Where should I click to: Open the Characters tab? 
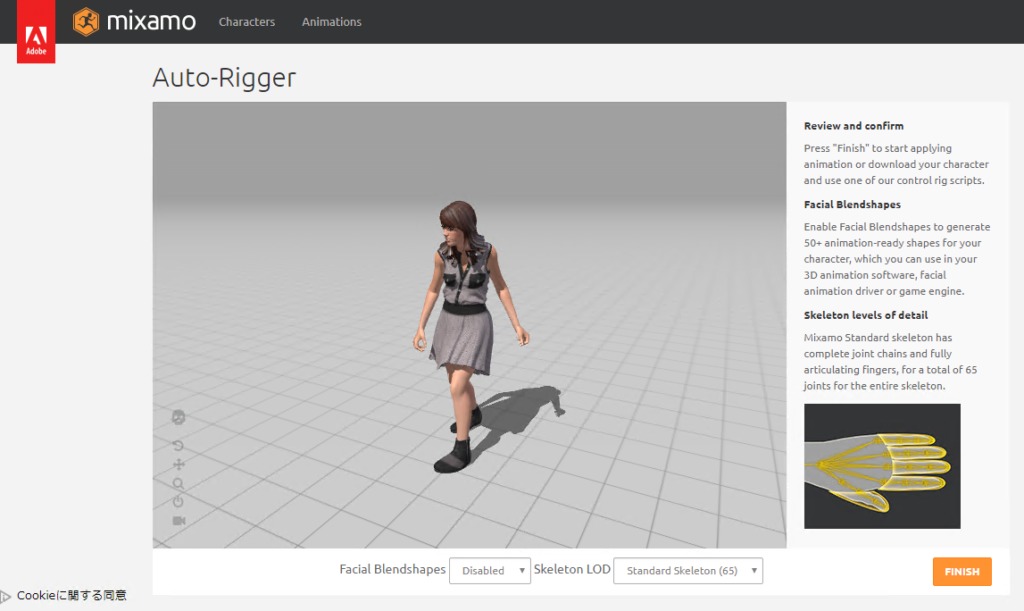click(x=247, y=22)
